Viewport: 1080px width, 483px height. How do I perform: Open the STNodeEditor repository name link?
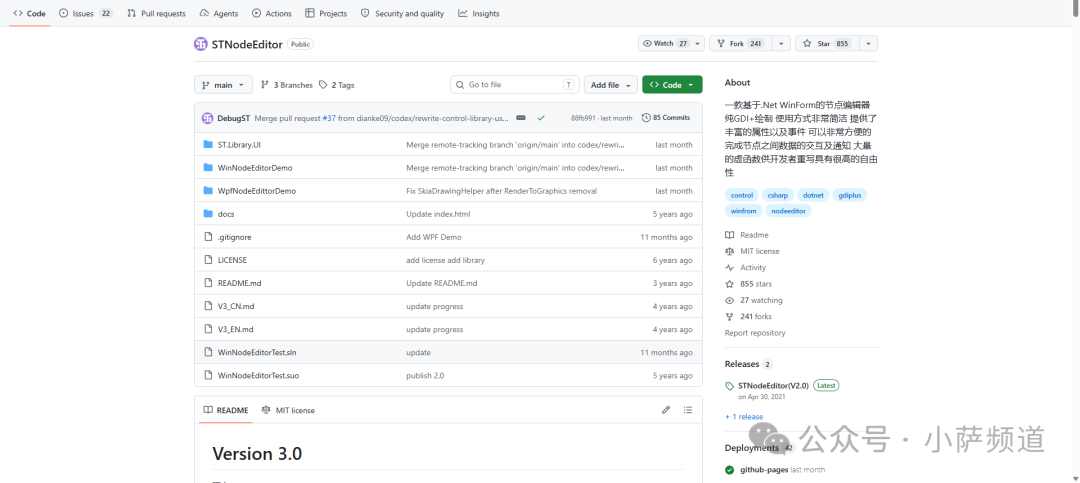click(x=247, y=44)
